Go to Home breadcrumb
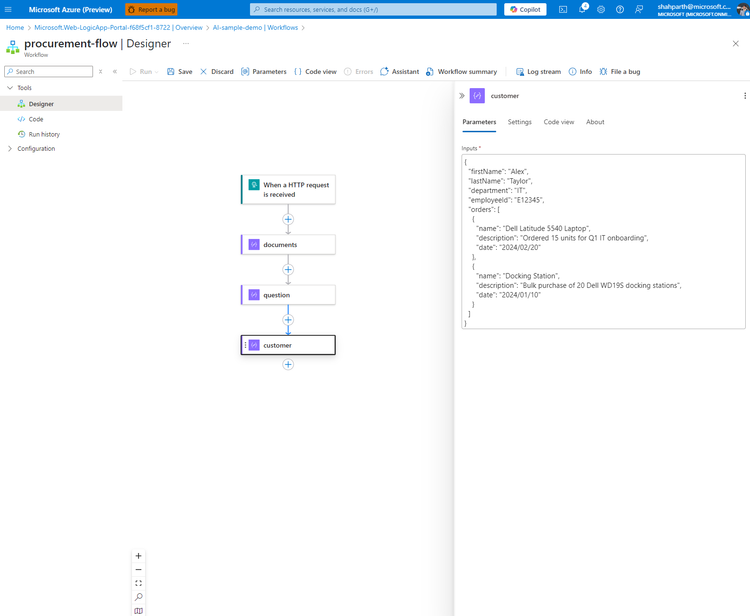The width and height of the screenshot is (750, 616). tap(15, 28)
